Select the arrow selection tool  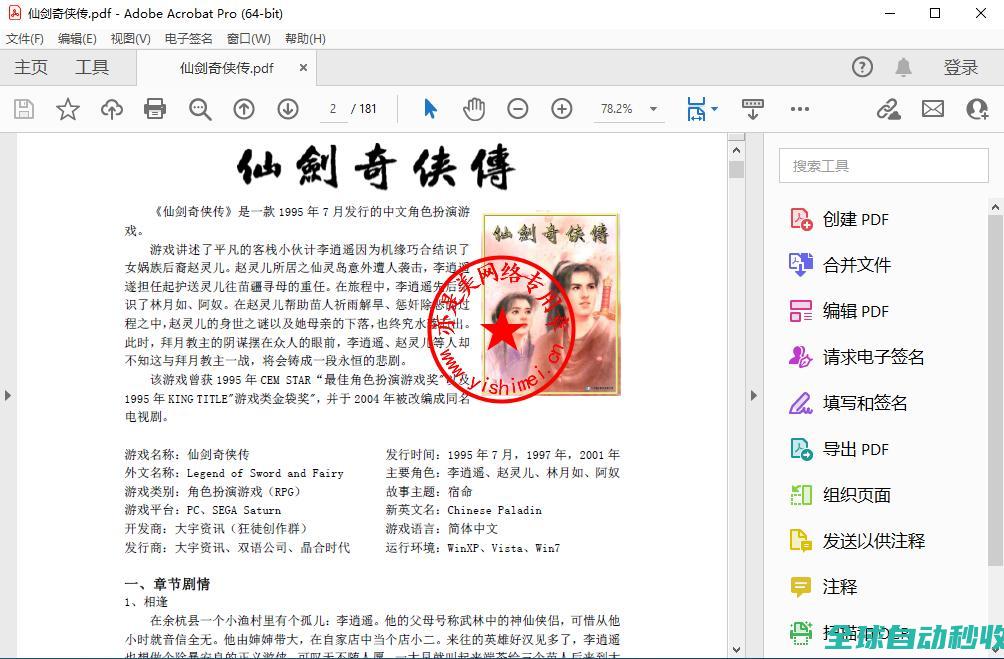(430, 109)
